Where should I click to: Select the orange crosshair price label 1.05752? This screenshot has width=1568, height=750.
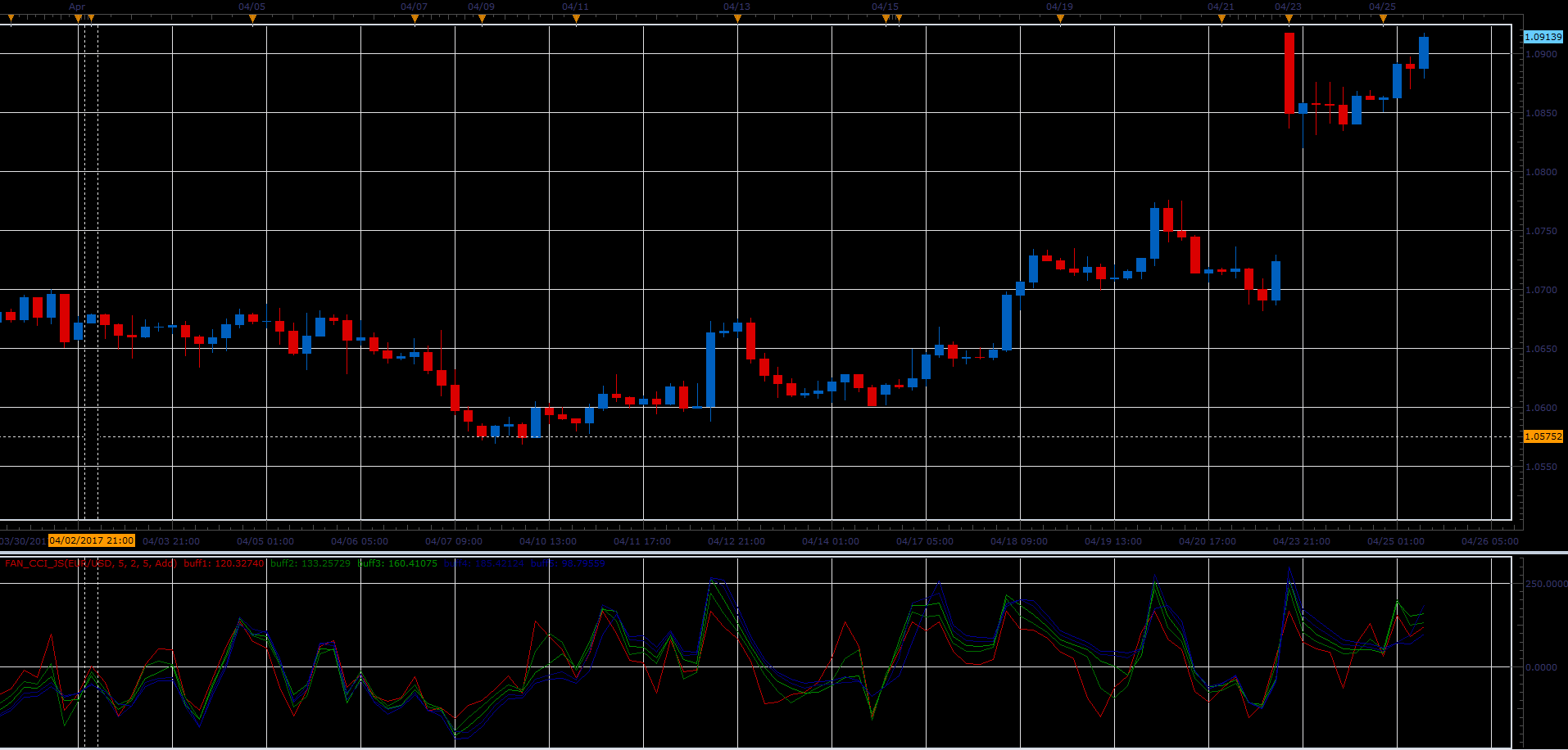click(1543, 436)
